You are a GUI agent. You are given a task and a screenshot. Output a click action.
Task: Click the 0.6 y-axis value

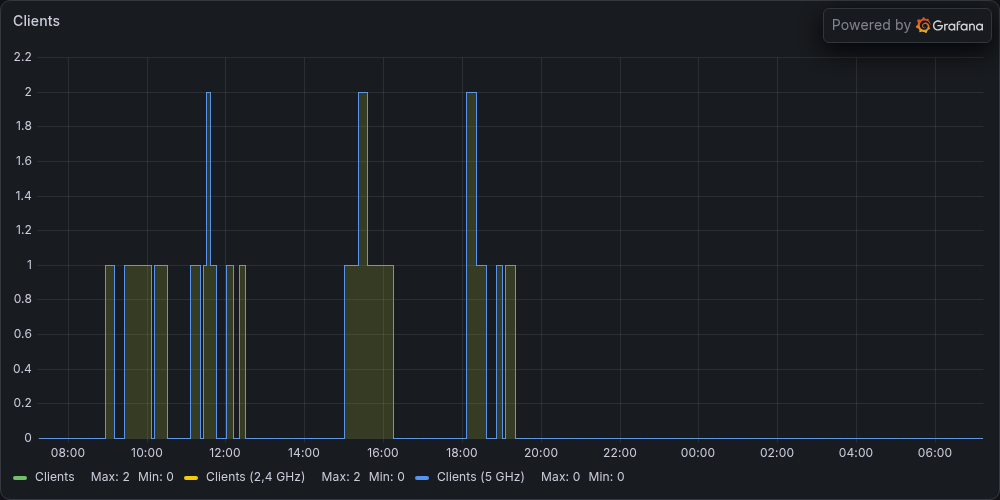tap(22, 334)
